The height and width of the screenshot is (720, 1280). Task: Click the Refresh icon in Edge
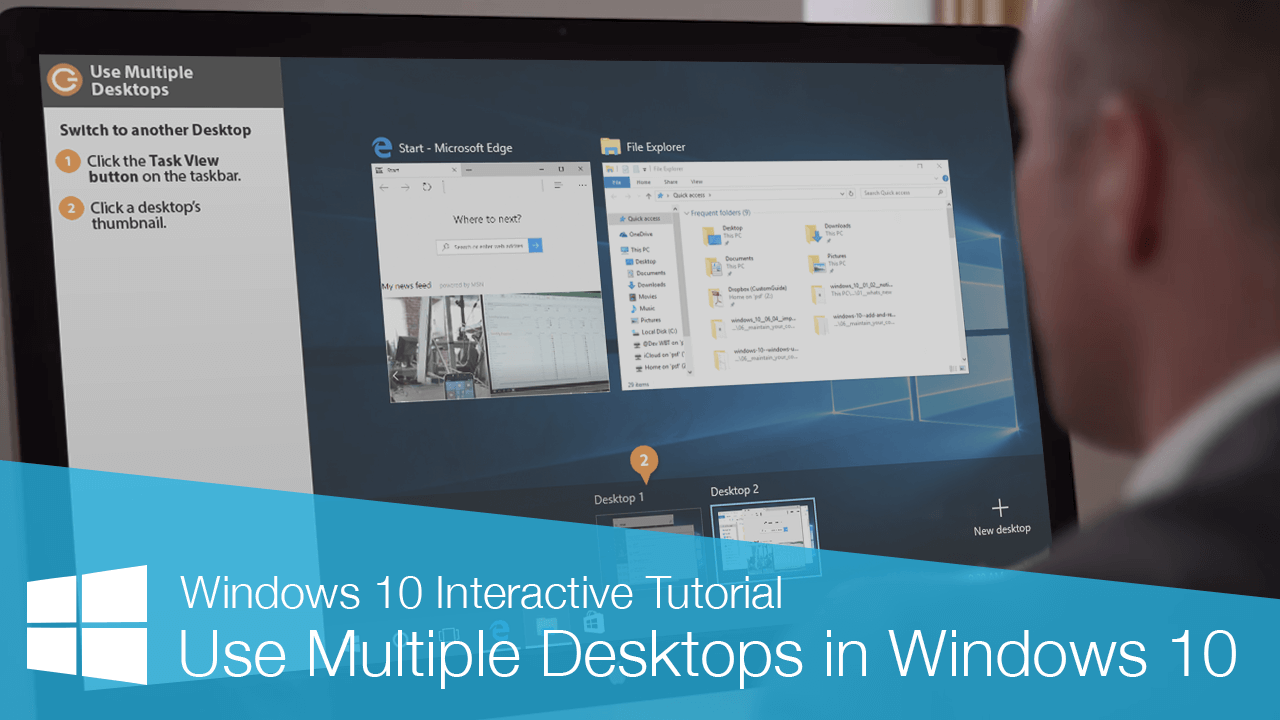coord(427,187)
